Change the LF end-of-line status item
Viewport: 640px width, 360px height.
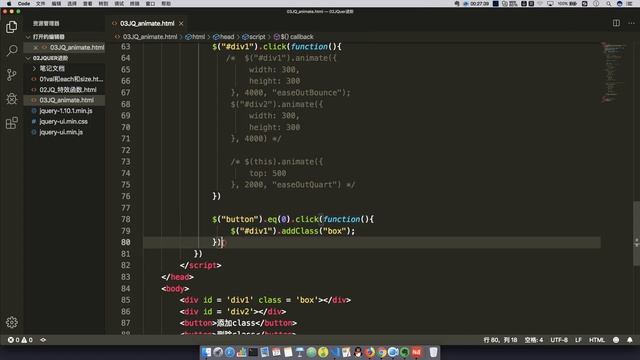[578, 340]
